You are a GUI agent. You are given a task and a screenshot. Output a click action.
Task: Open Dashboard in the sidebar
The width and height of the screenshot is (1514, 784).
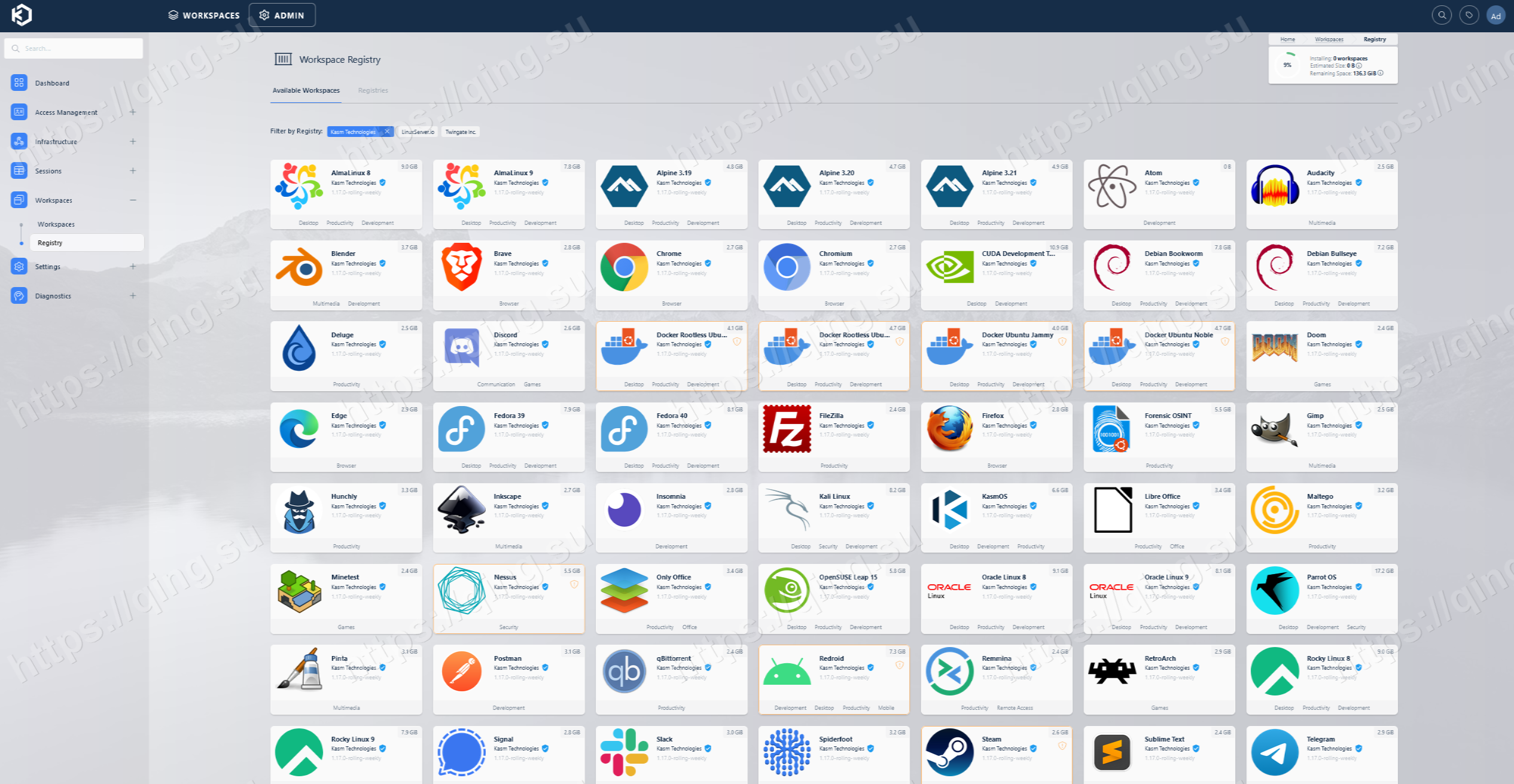tap(52, 83)
